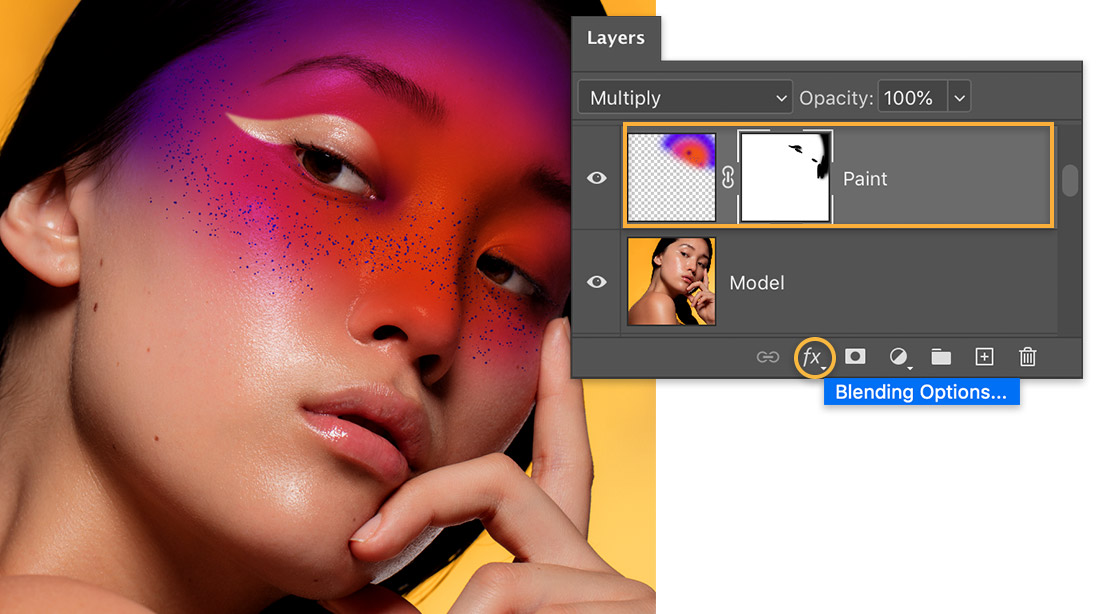Image resolution: width=1100 pixels, height=614 pixels.
Task: Add a layer mask
Action: coord(854,356)
